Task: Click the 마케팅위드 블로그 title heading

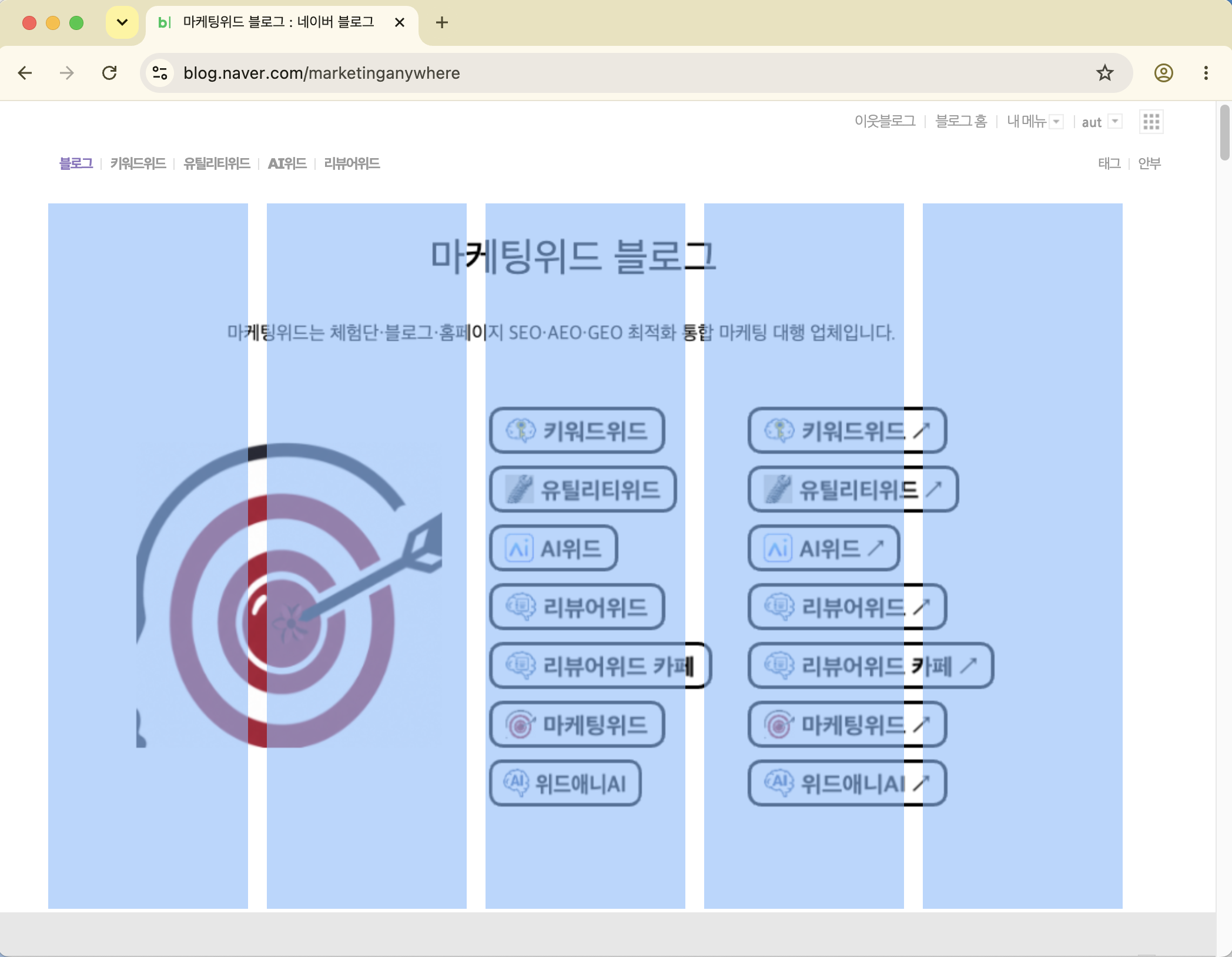Action: (x=573, y=256)
